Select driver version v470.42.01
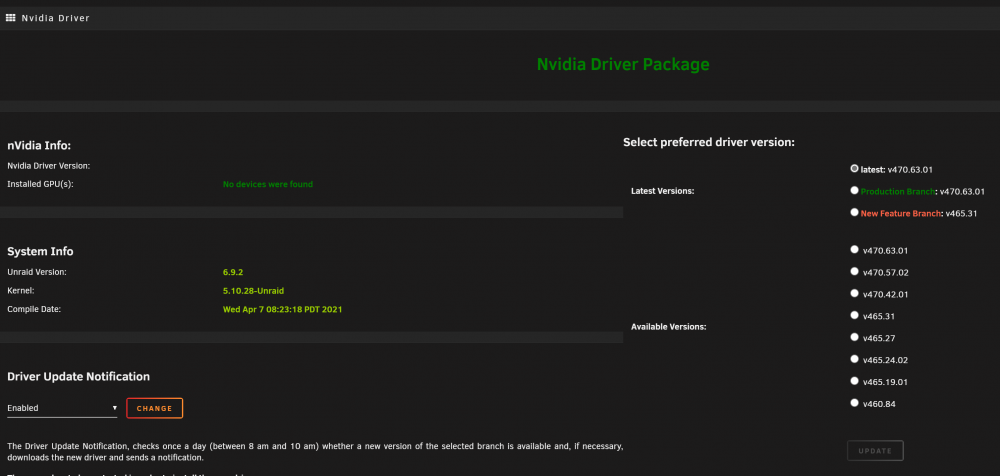This screenshot has width=1000, height=476. (x=854, y=294)
